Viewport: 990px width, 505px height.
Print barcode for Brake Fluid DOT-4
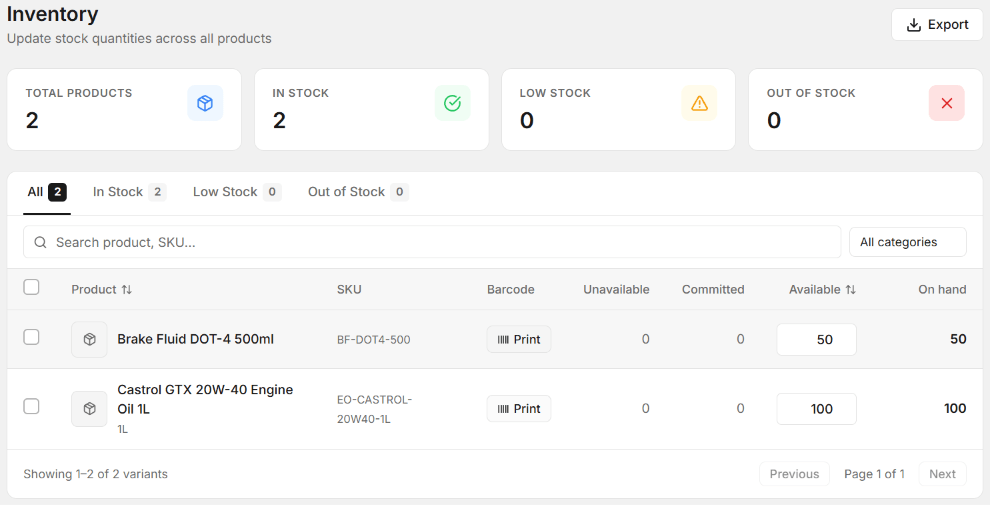click(x=518, y=340)
